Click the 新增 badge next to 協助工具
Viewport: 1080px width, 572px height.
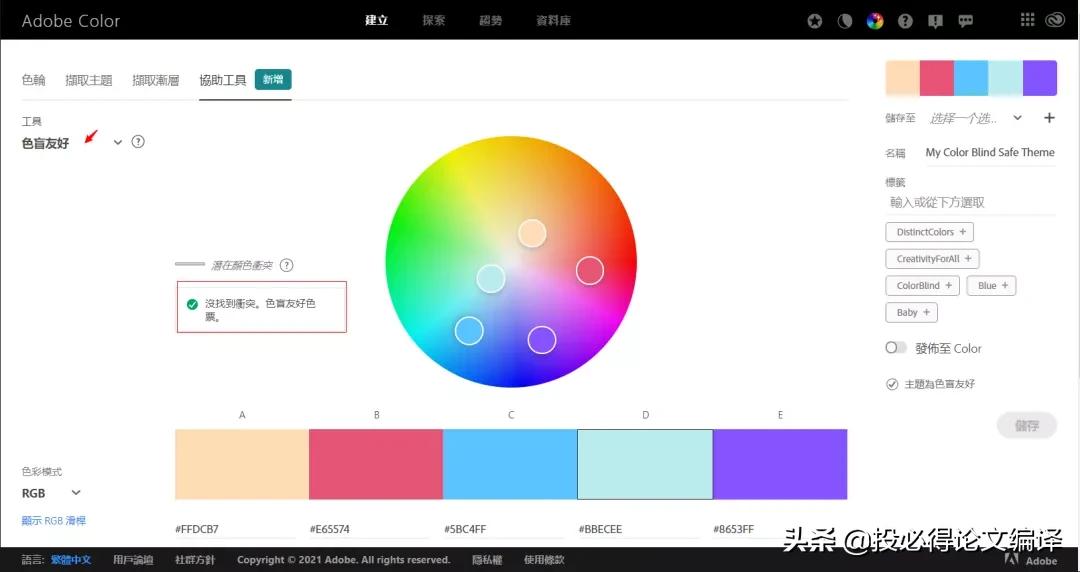[x=273, y=79]
